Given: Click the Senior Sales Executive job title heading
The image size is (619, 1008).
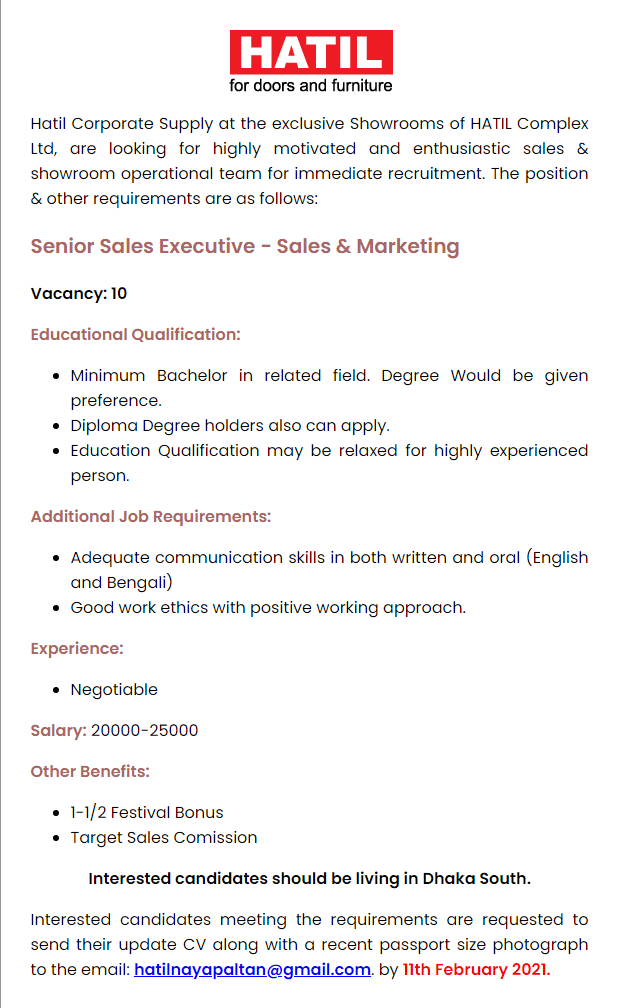Looking at the screenshot, I should 245,246.
